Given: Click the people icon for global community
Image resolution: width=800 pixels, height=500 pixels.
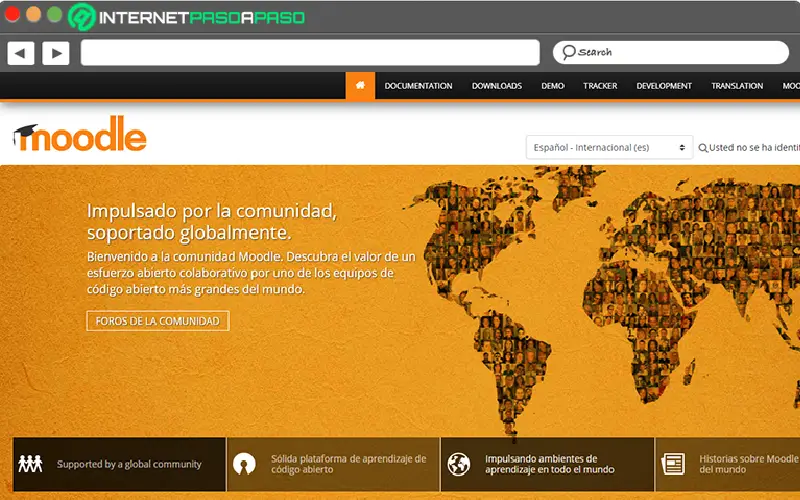Looking at the screenshot, I should tap(30, 464).
